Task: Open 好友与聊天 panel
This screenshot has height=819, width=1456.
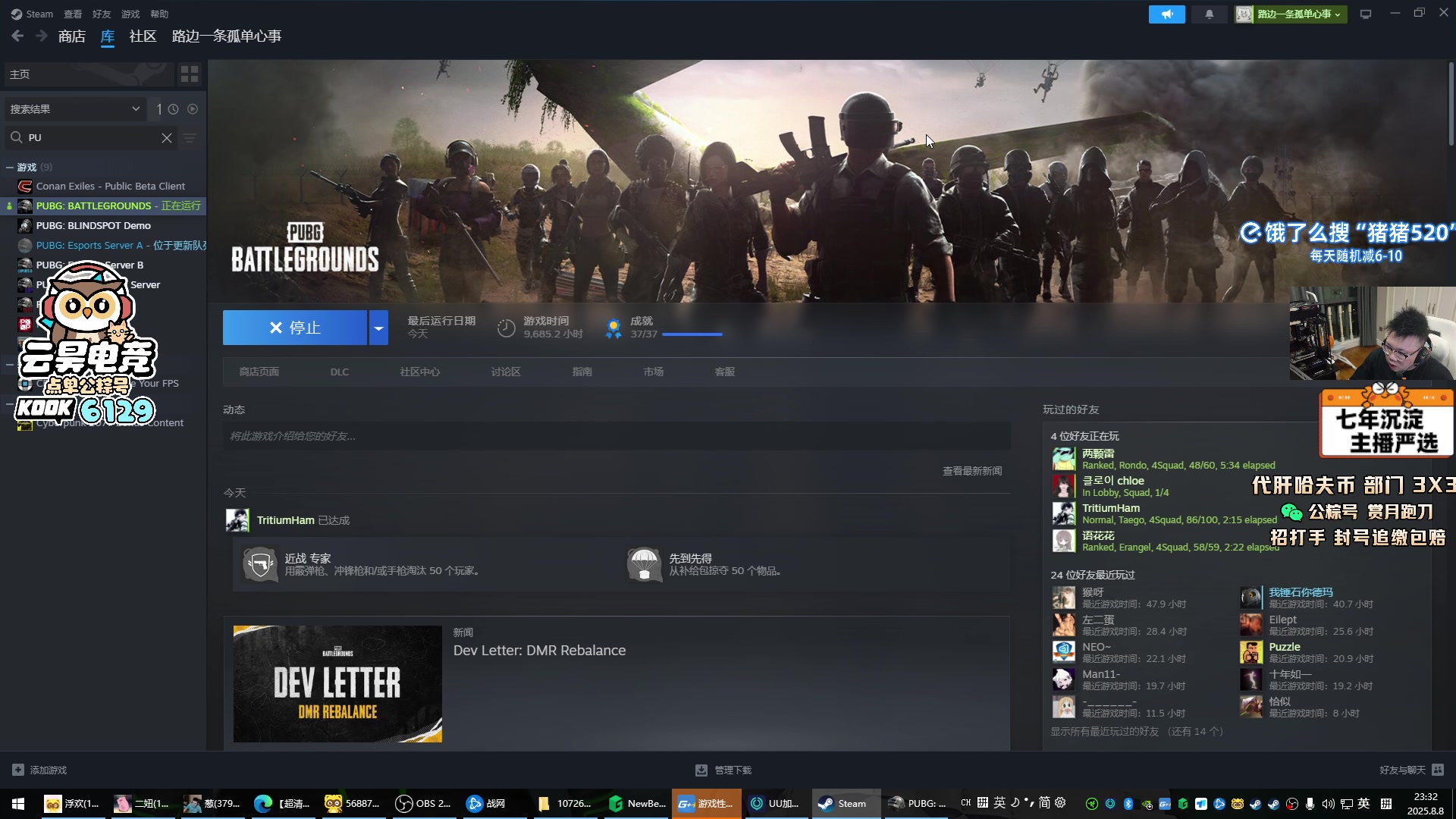Action: [x=1410, y=770]
